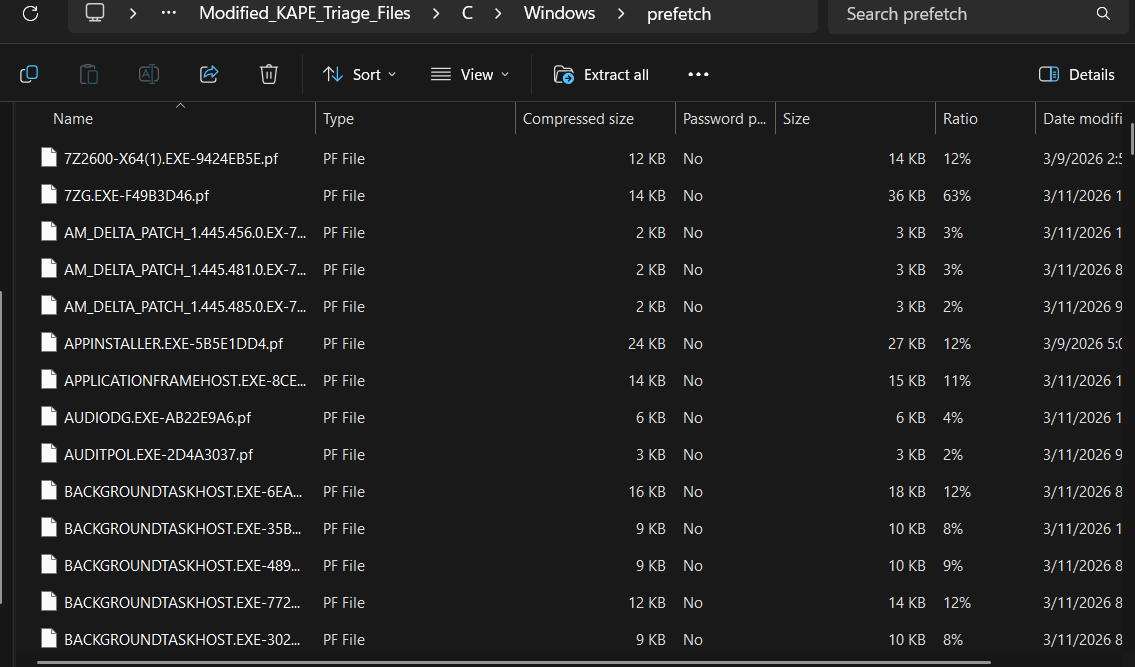Screen dimensions: 1135x667
Task: Expand the chevron after Windows in breadcrumb
Action: (622, 14)
